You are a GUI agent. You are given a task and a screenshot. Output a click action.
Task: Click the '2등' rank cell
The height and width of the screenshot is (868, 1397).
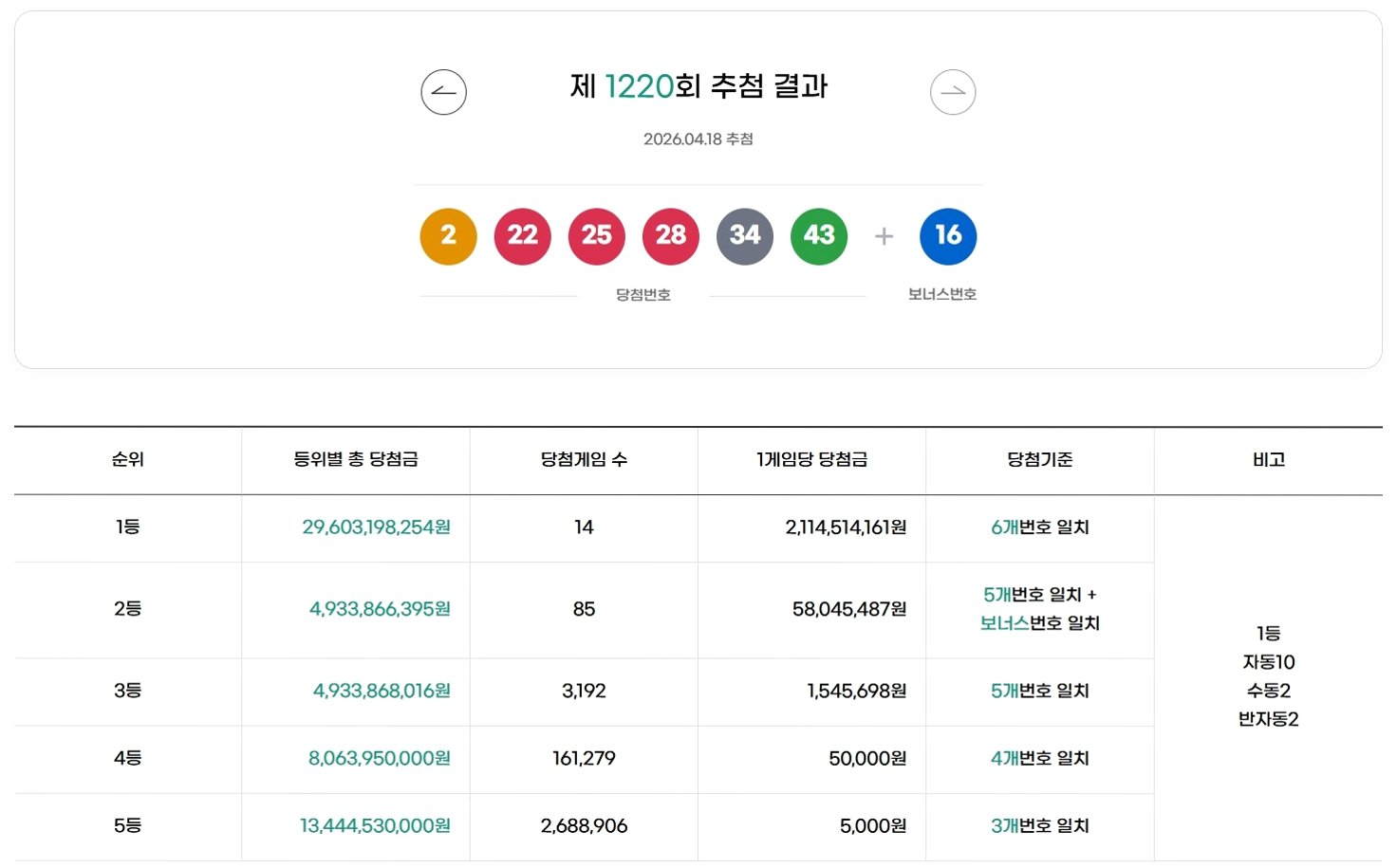pyautogui.click(x=128, y=609)
